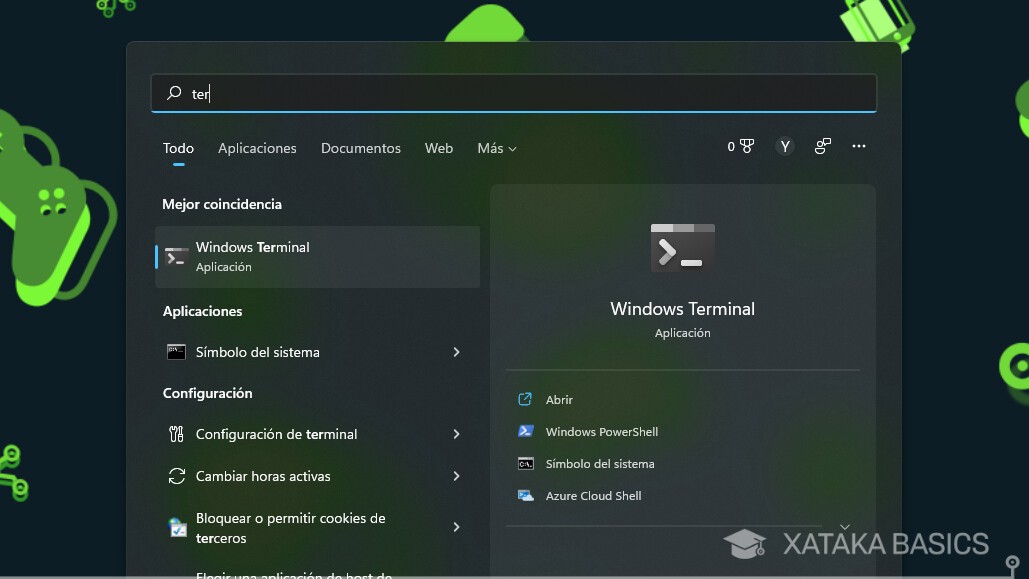The width and height of the screenshot is (1029, 579).
Task: Switch to the Web search tab
Action: point(438,148)
